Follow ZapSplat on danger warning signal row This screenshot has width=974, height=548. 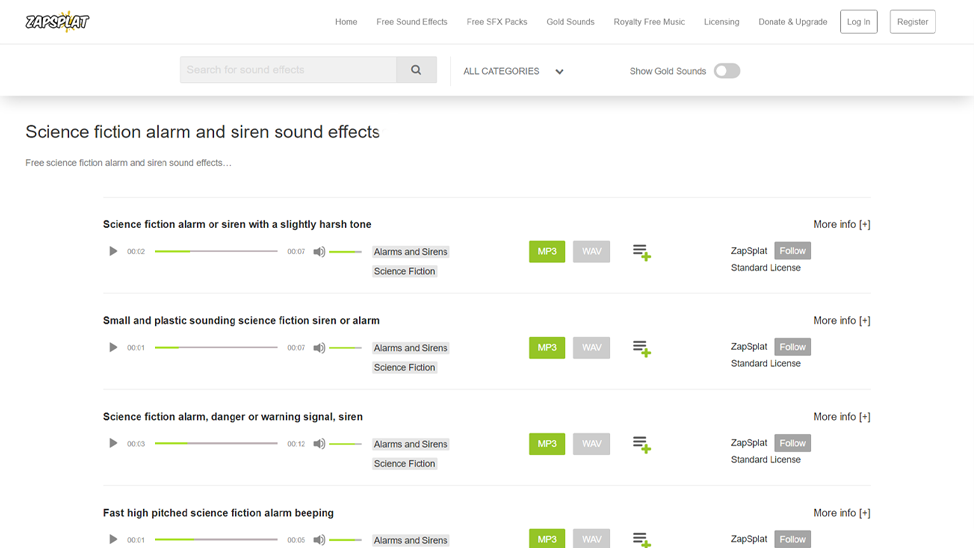pos(793,443)
